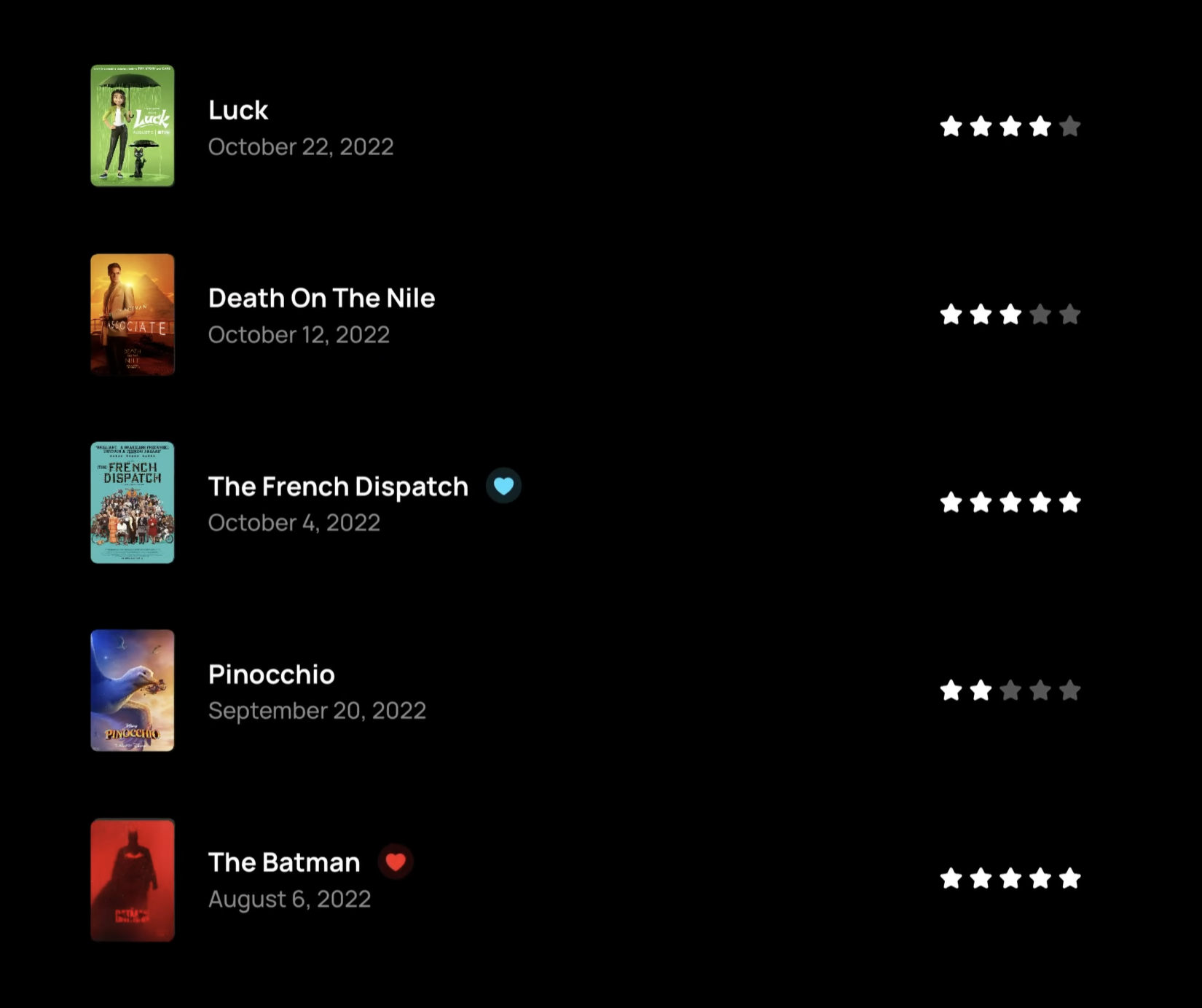Open the Luck movie poster

pos(133,126)
